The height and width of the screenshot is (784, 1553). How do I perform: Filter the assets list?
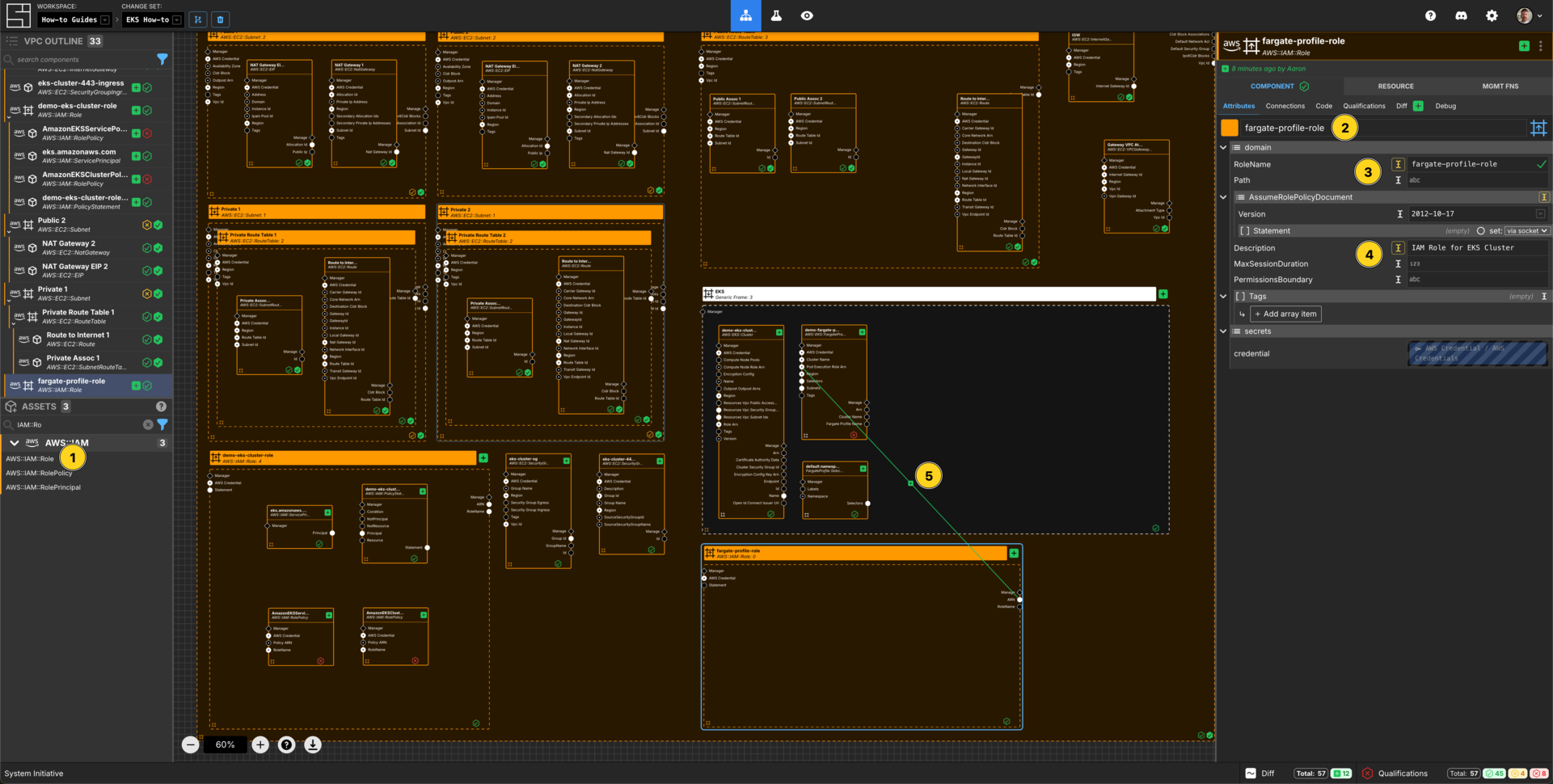click(x=162, y=424)
